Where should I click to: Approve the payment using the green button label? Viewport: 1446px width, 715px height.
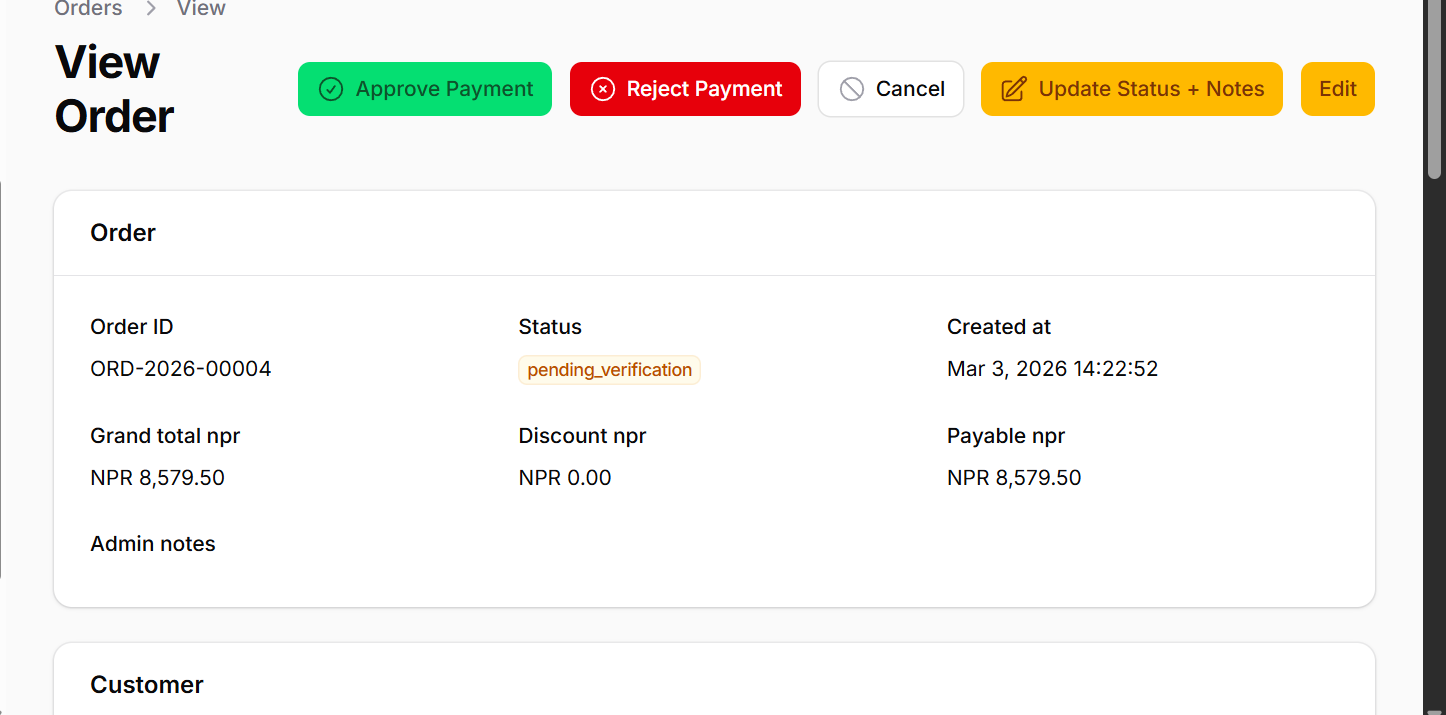tap(444, 89)
